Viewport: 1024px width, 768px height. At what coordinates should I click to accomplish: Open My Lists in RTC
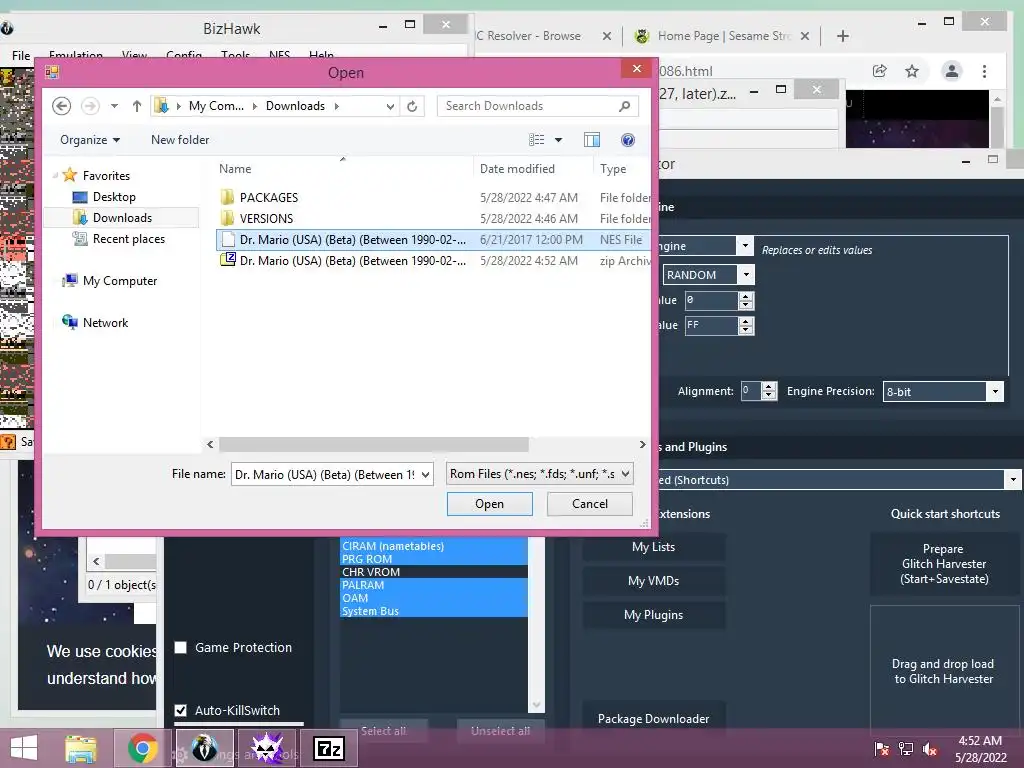coord(654,547)
